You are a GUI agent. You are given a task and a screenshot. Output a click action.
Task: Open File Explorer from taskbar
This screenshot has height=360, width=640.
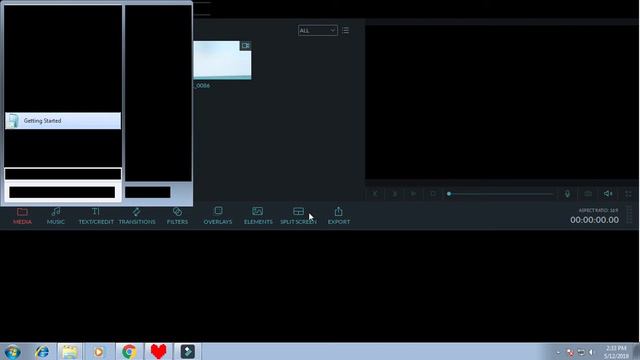click(x=70, y=352)
